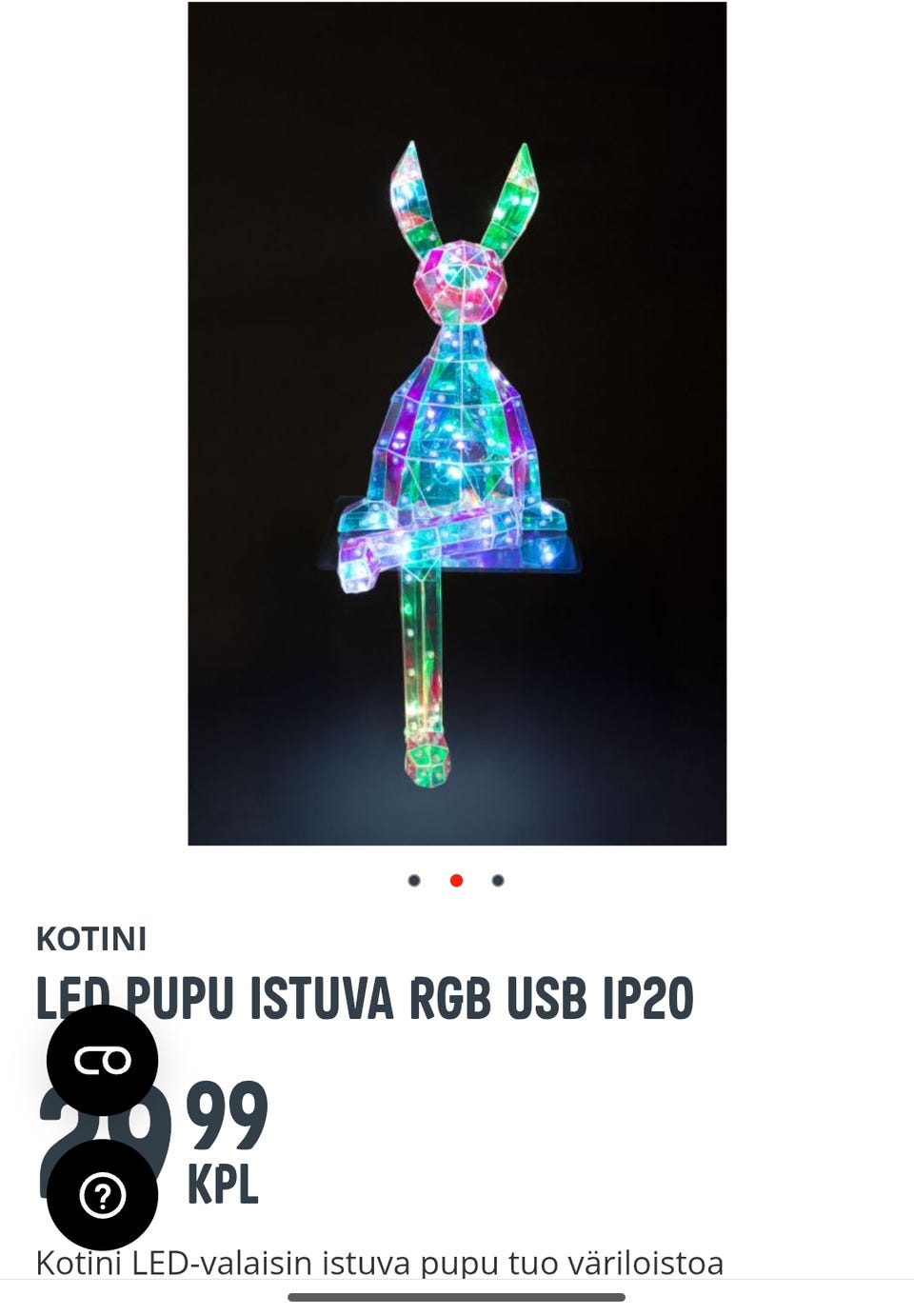Image resolution: width=914 pixels, height=1316 pixels.
Task: Click the LED PUPU ISTUVA product title
Action: point(365,998)
